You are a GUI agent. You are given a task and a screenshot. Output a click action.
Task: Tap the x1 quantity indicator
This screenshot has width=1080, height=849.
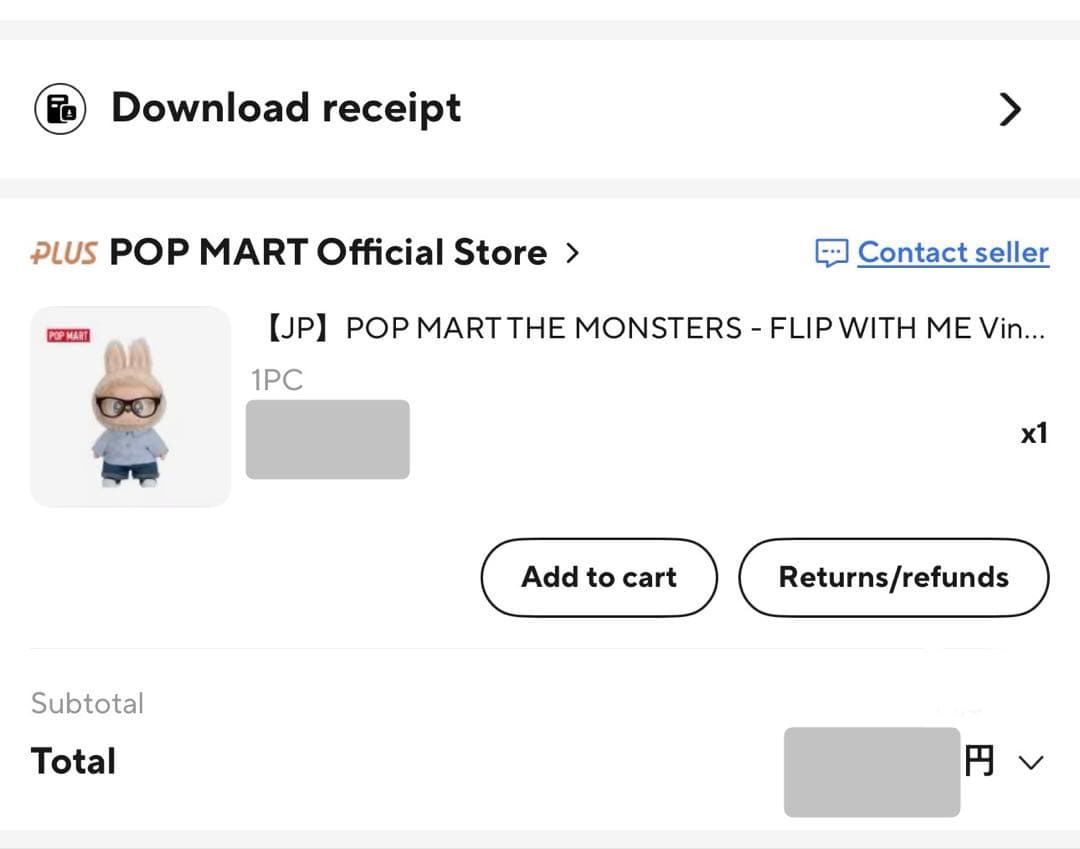coord(1033,433)
